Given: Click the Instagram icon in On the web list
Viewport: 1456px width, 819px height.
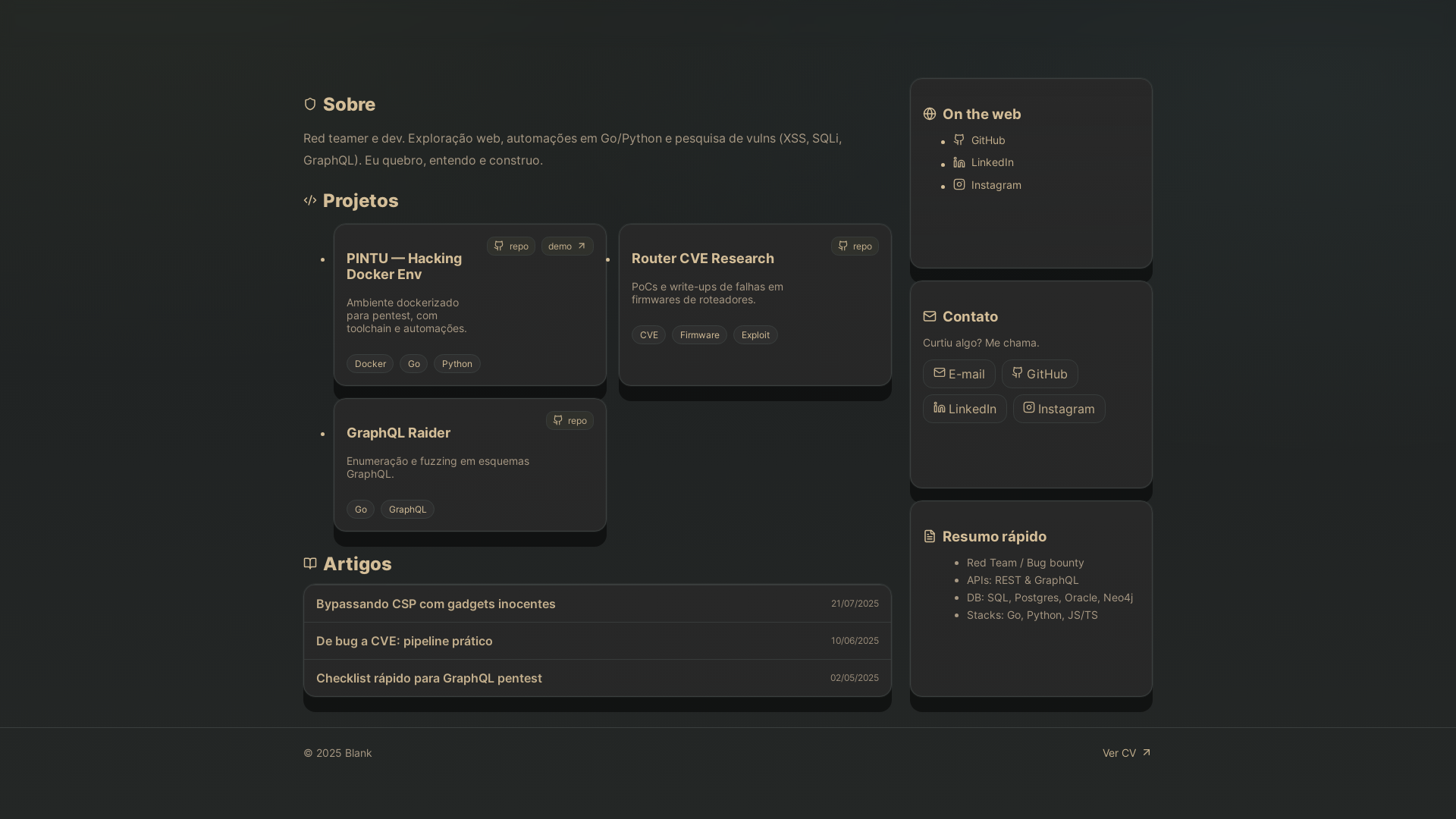Looking at the screenshot, I should 959,184.
